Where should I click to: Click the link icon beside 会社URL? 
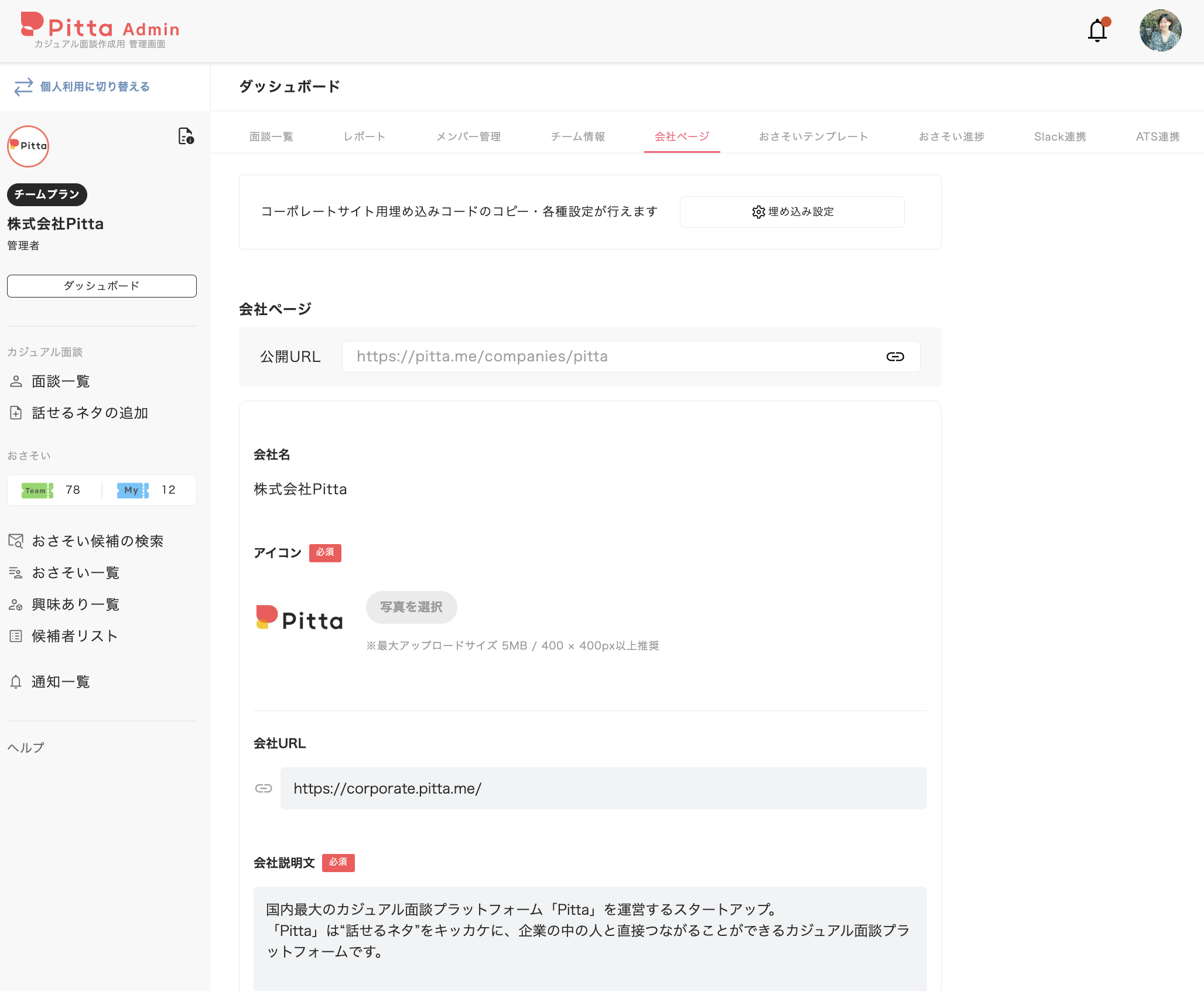click(x=264, y=788)
